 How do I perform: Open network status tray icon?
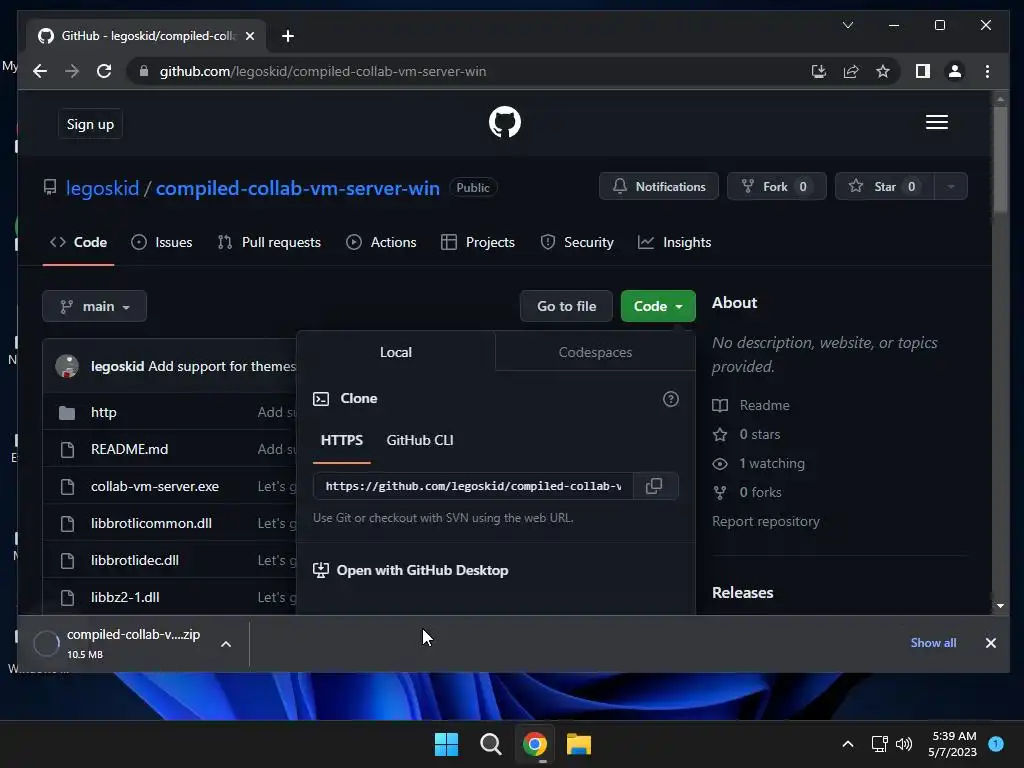click(x=879, y=744)
